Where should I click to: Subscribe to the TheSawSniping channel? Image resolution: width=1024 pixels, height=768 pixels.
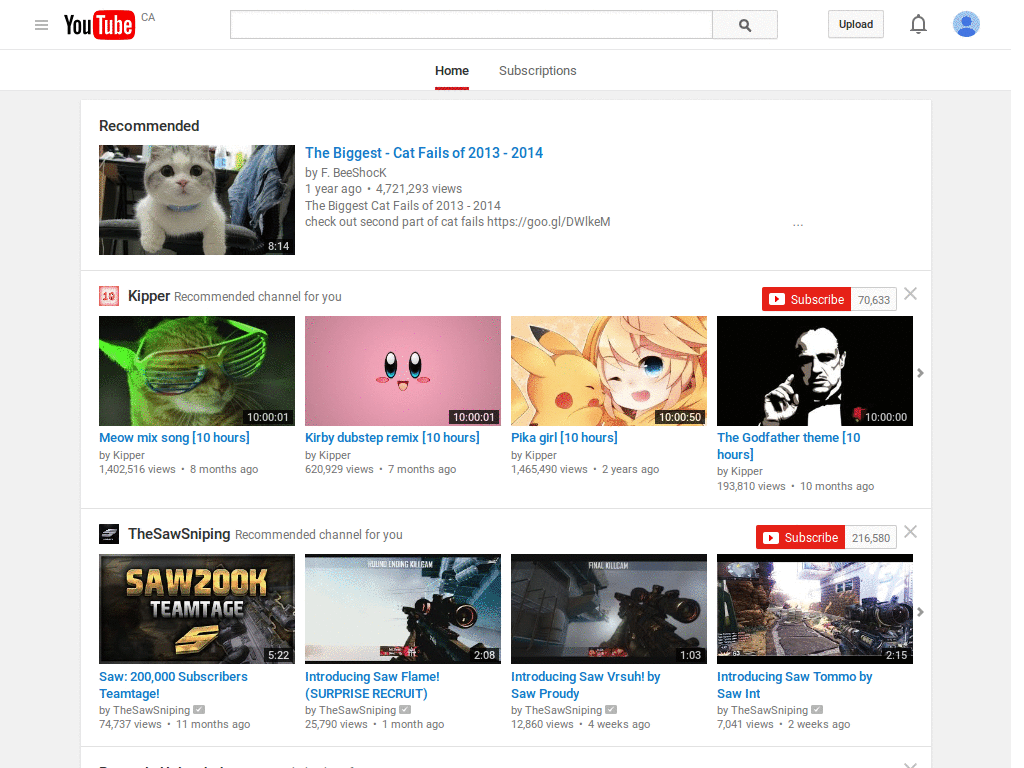801,537
